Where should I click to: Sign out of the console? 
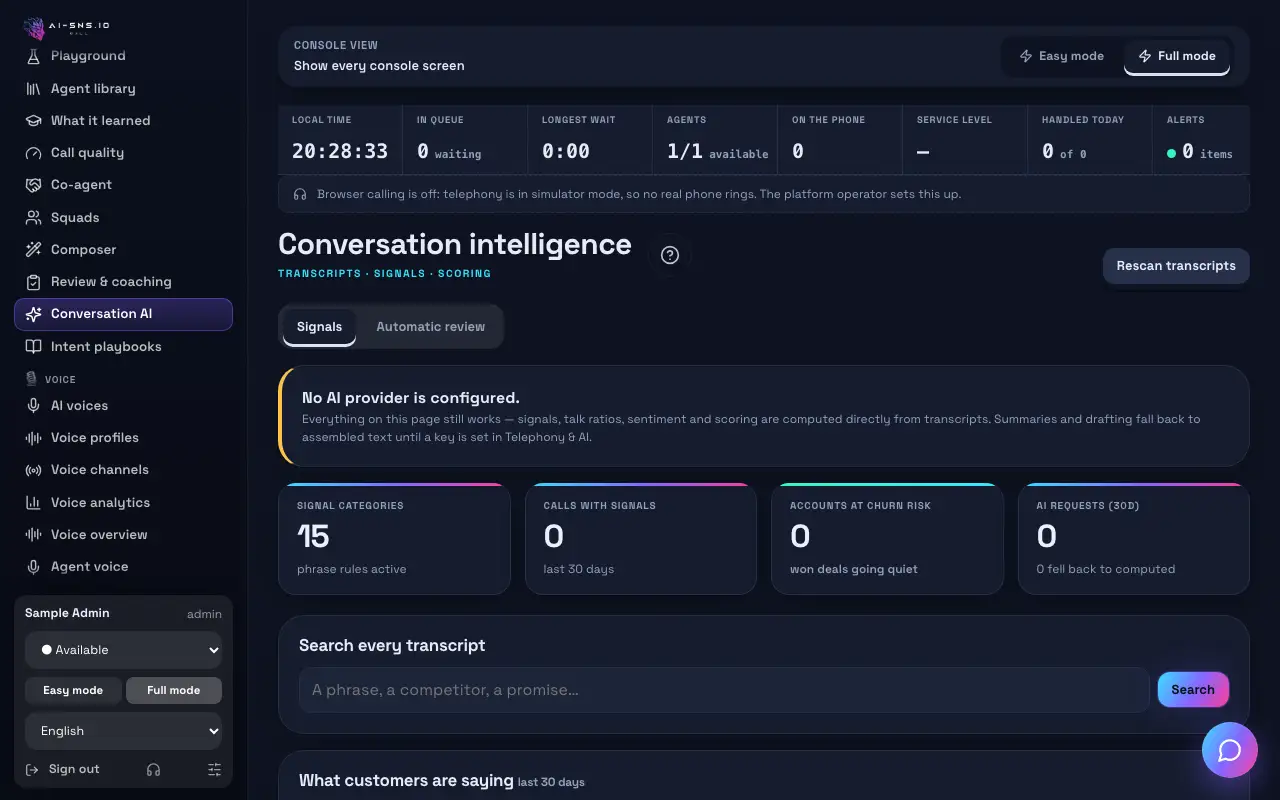[62, 769]
